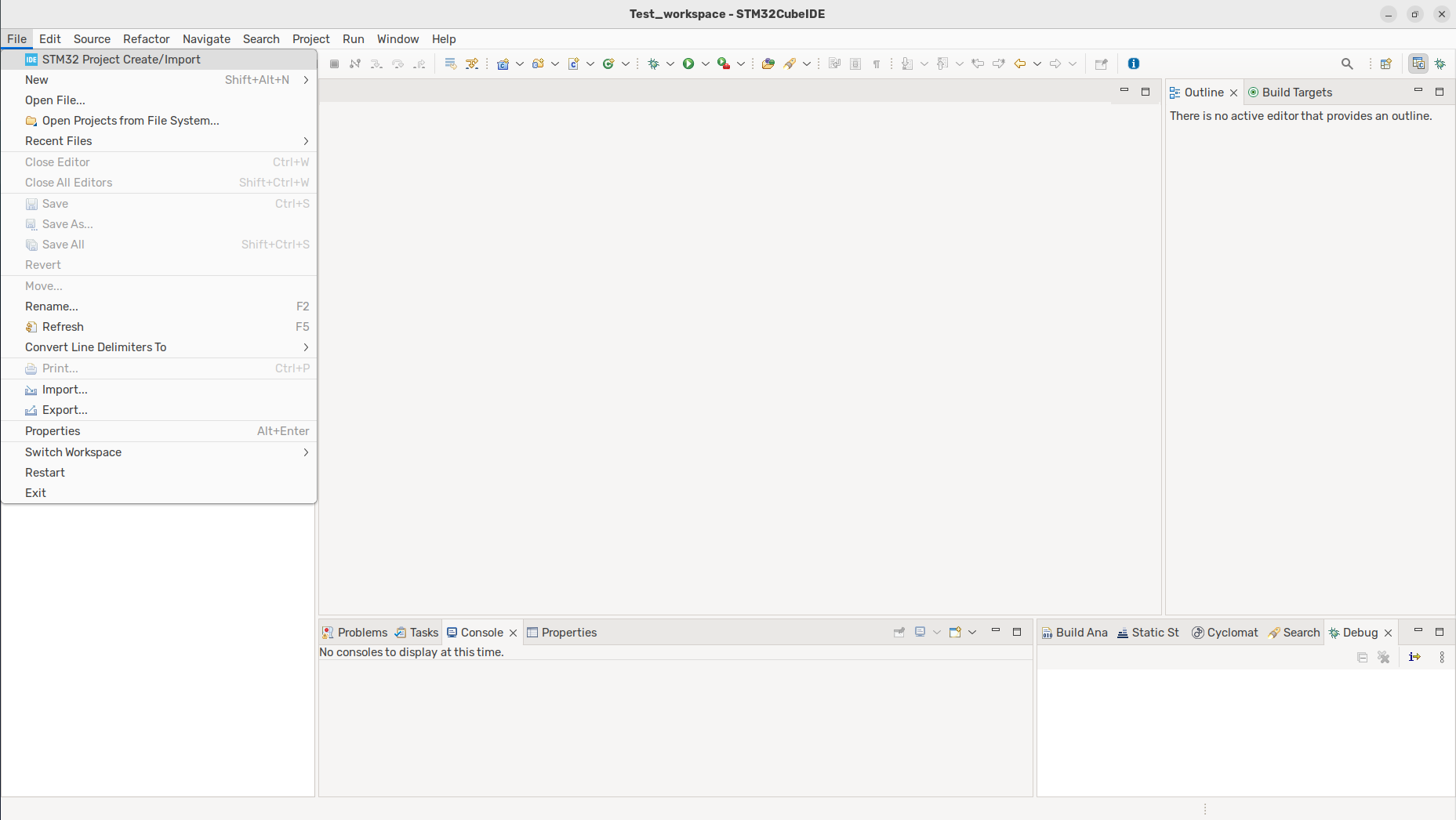This screenshot has width=1456, height=820.
Task: Expand the Search flashlight dropdown arrow
Action: pyautogui.click(x=807, y=64)
